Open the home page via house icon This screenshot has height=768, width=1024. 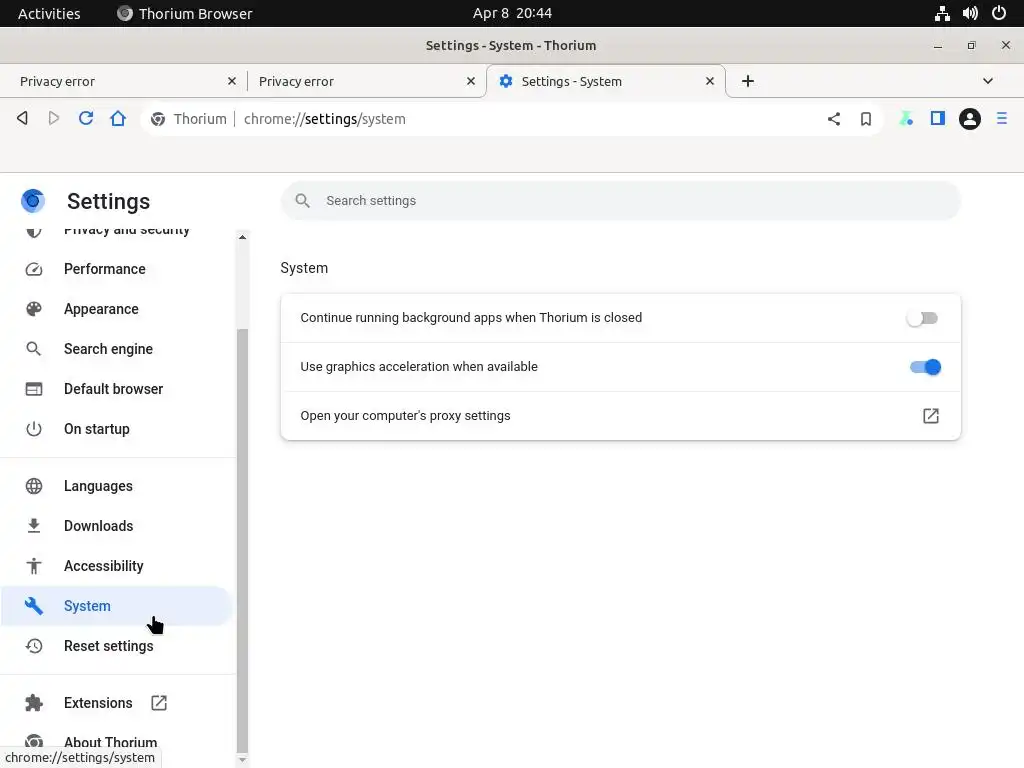[x=118, y=118]
